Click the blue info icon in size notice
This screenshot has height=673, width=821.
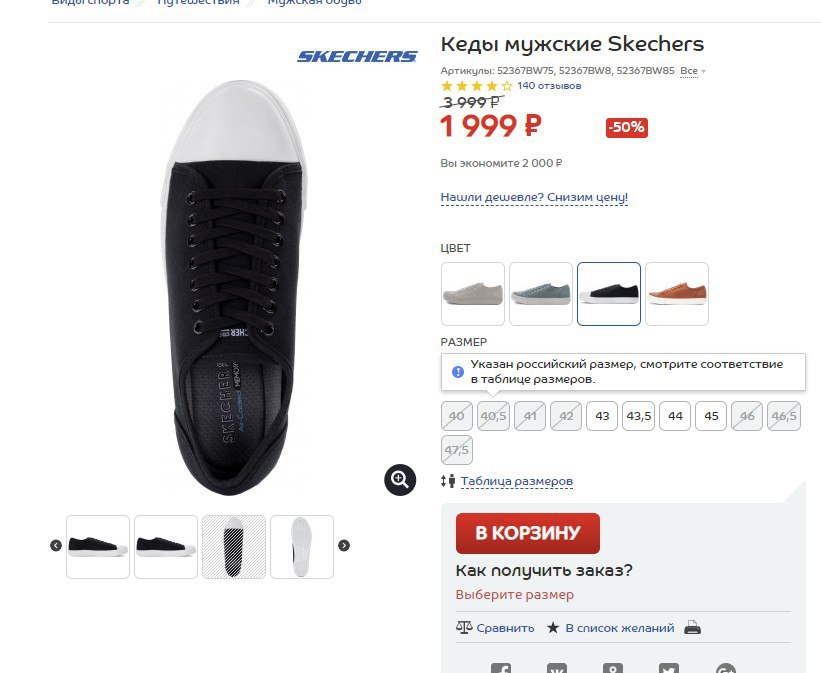[x=458, y=372]
